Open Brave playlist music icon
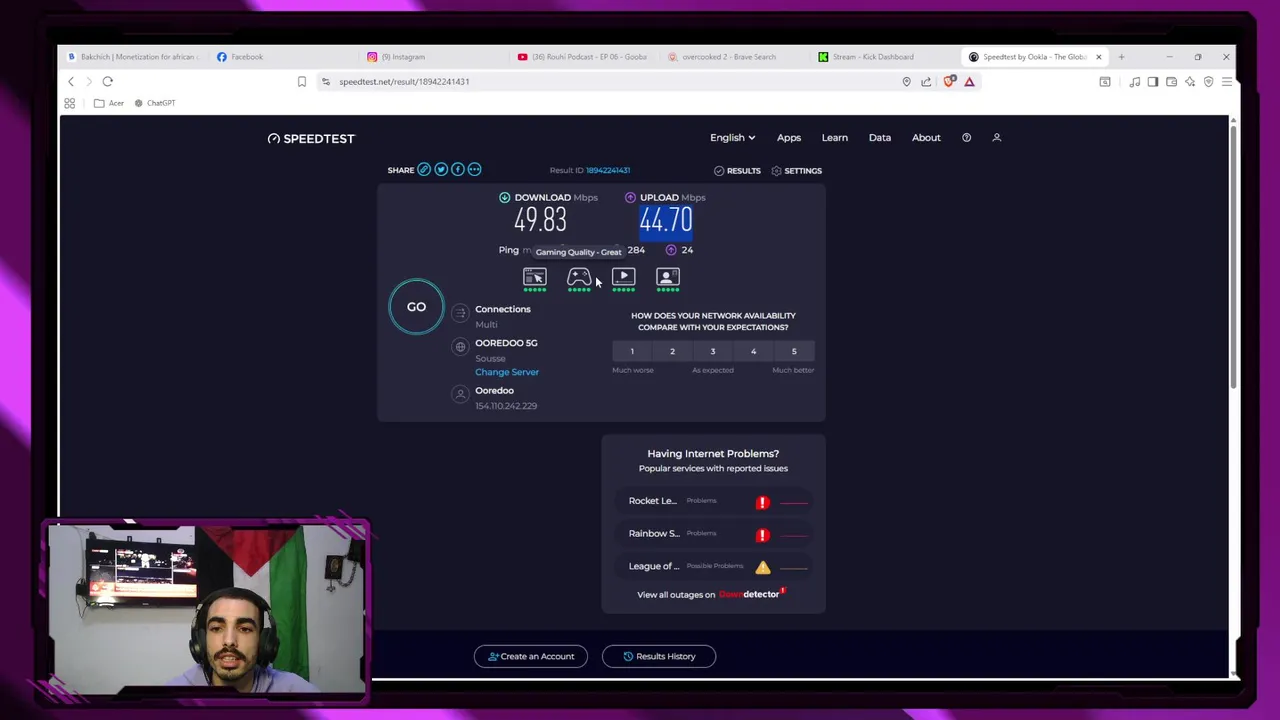 pos(1135,82)
